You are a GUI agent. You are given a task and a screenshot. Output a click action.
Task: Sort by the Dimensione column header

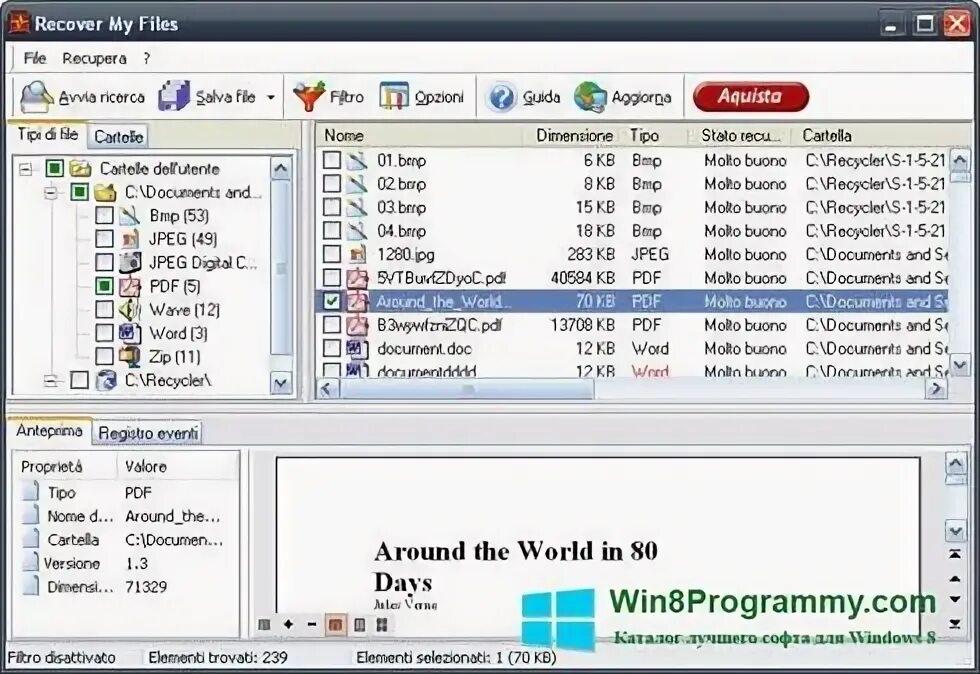(x=574, y=135)
